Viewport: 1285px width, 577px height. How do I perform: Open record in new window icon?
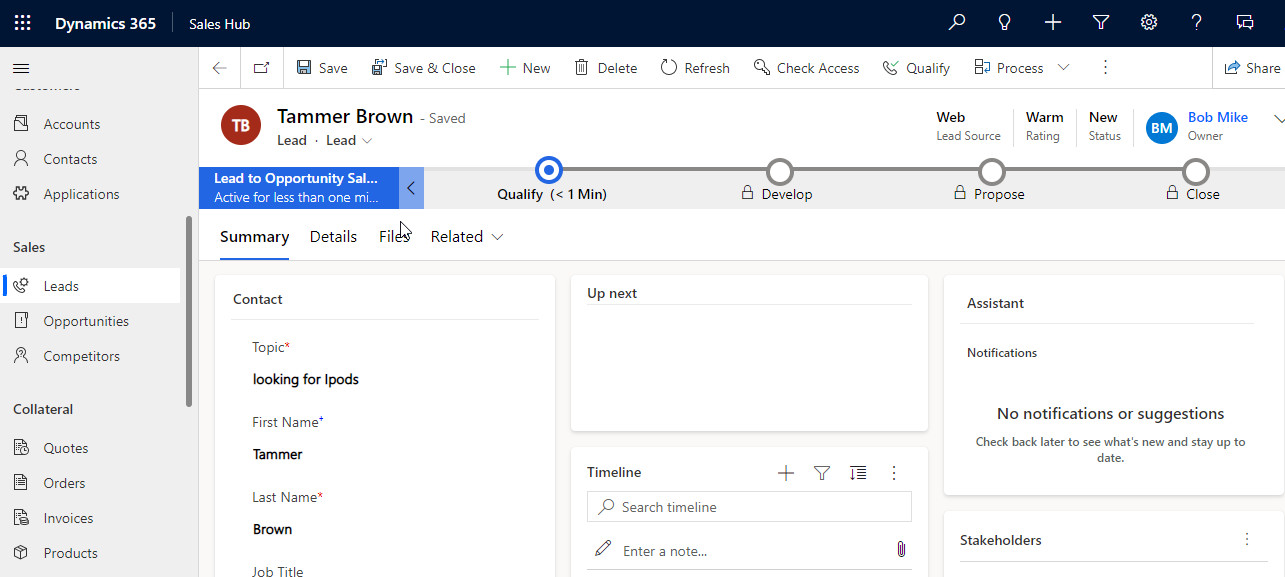[x=261, y=68]
